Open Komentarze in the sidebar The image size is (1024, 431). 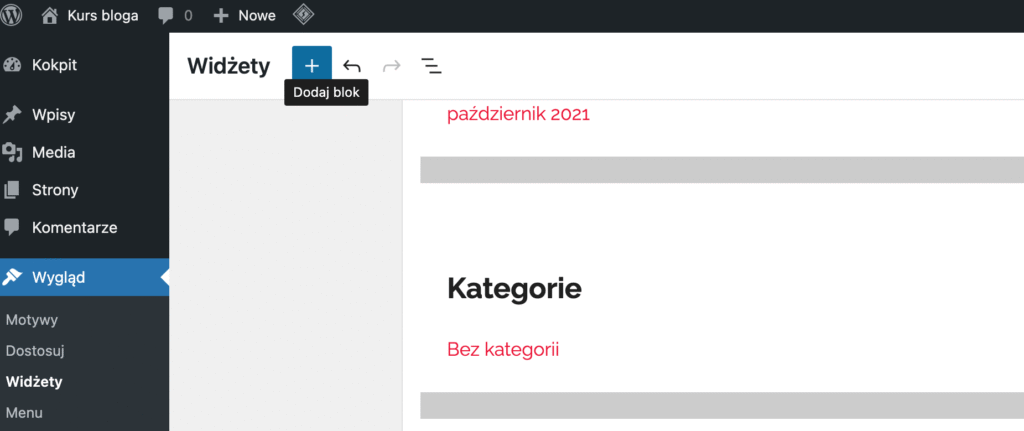(x=74, y=228)
